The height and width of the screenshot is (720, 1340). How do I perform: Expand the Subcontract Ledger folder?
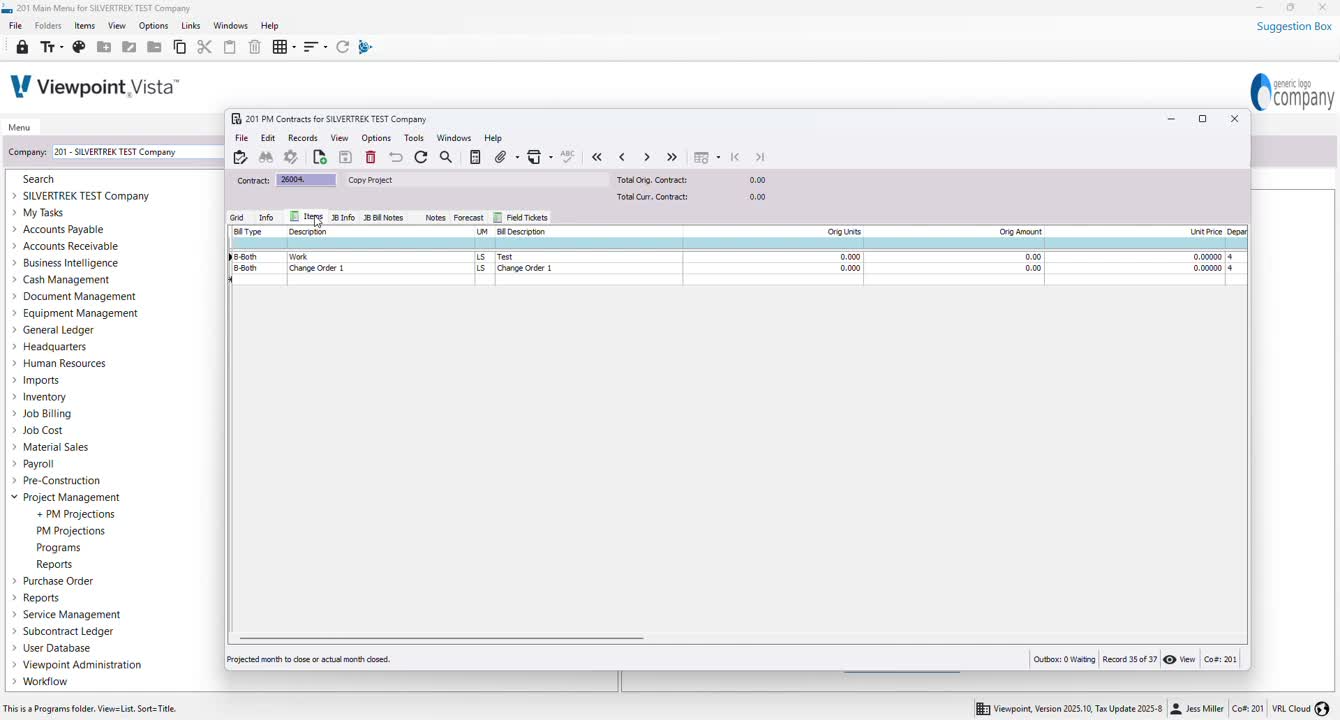(x=14, y=632)
